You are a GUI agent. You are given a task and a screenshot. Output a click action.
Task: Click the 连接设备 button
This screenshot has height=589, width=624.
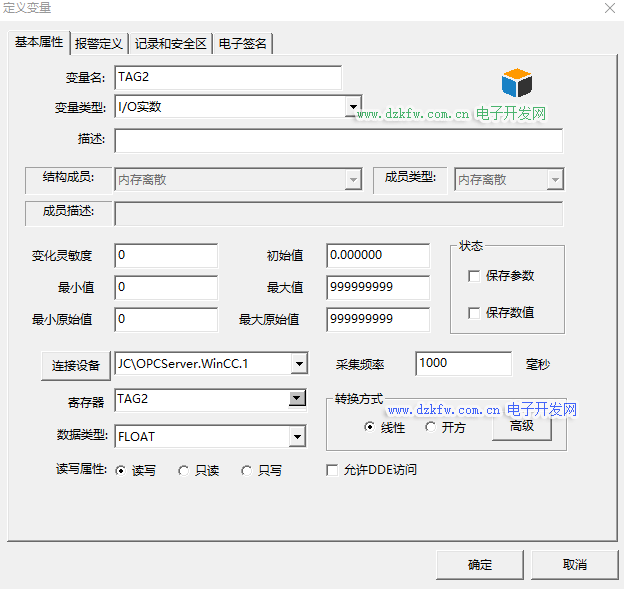[x=75, y=365]
